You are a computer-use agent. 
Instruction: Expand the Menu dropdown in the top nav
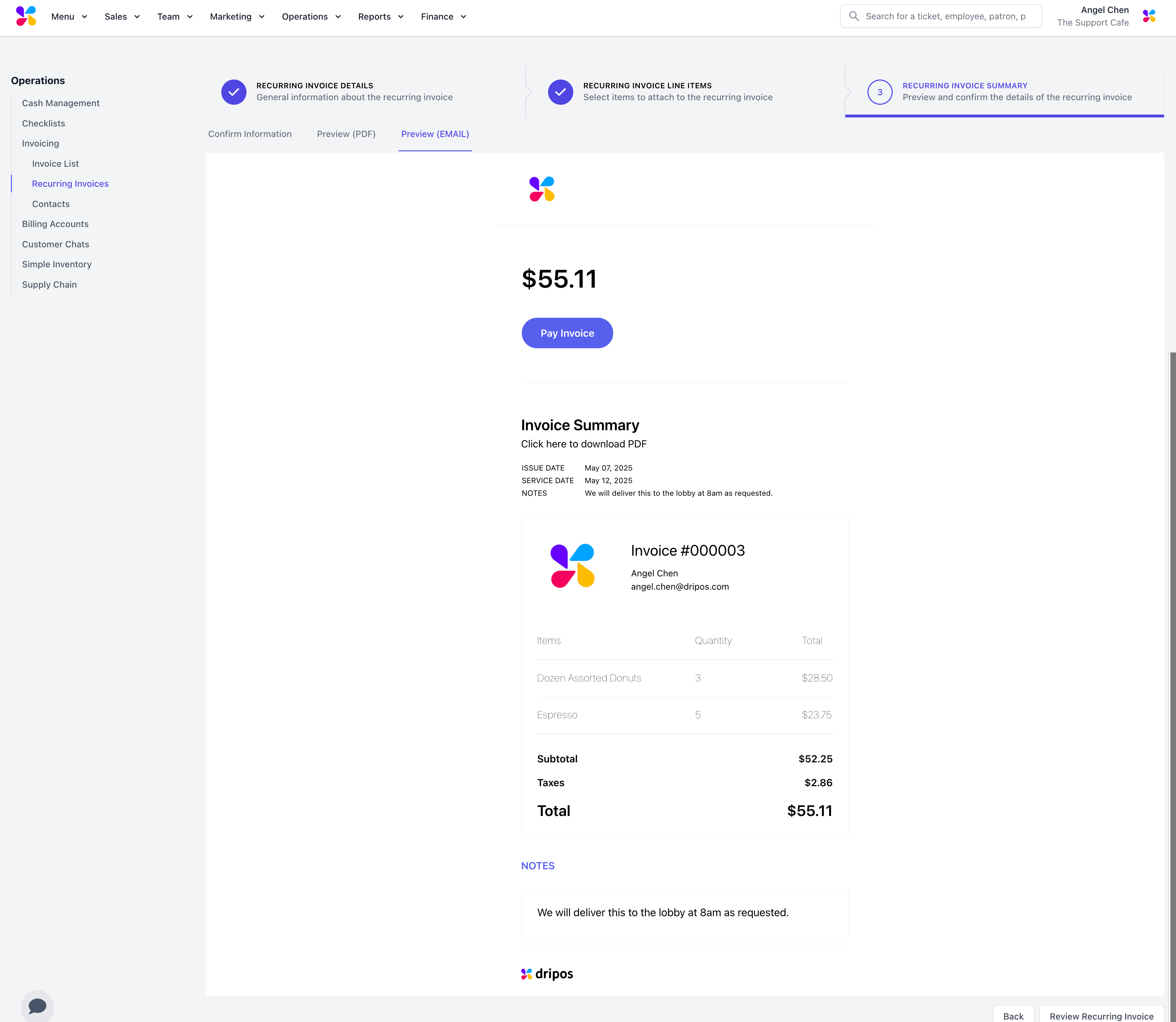69,16
